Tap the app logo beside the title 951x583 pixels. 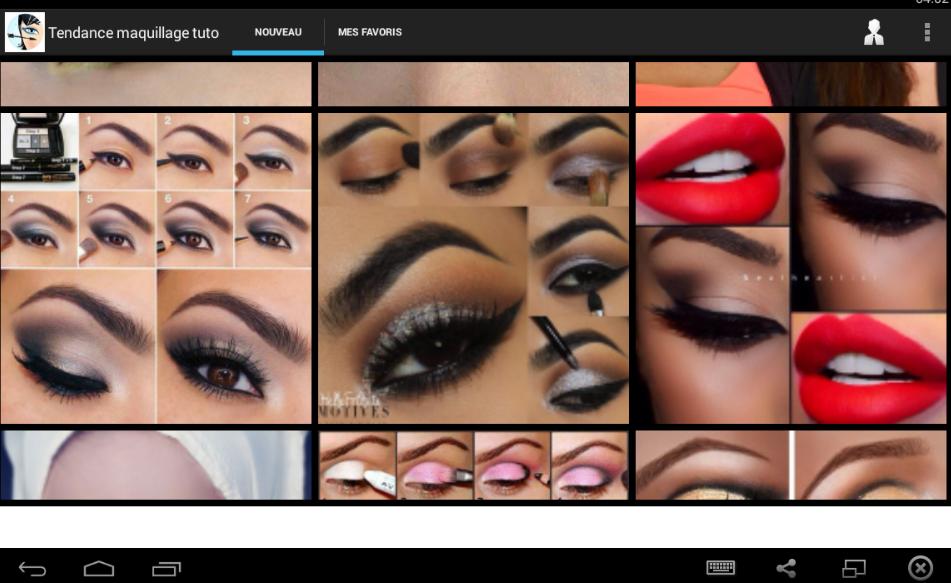click(x=24, y=31)
